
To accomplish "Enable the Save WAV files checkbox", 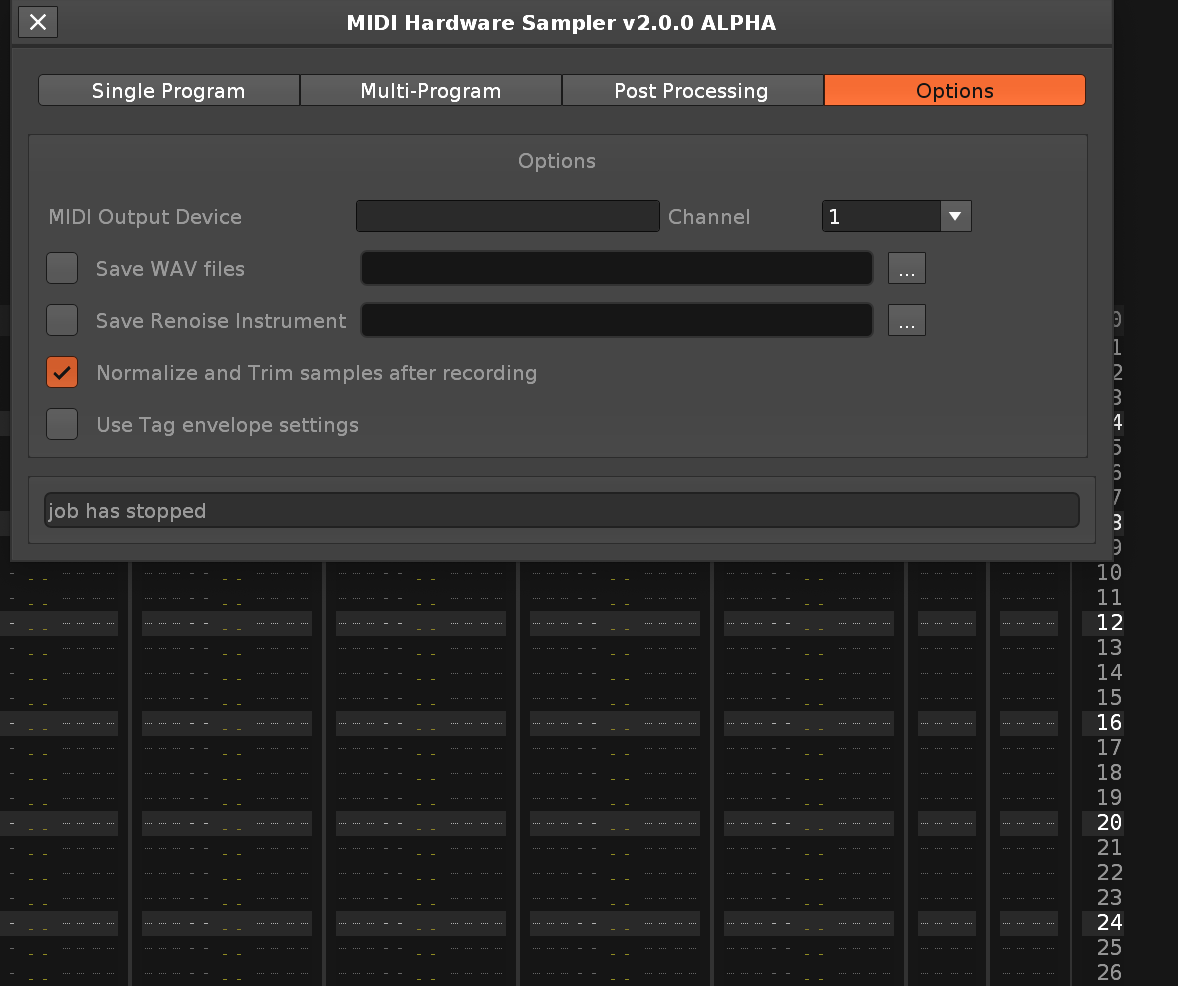I will pos(62,268).
